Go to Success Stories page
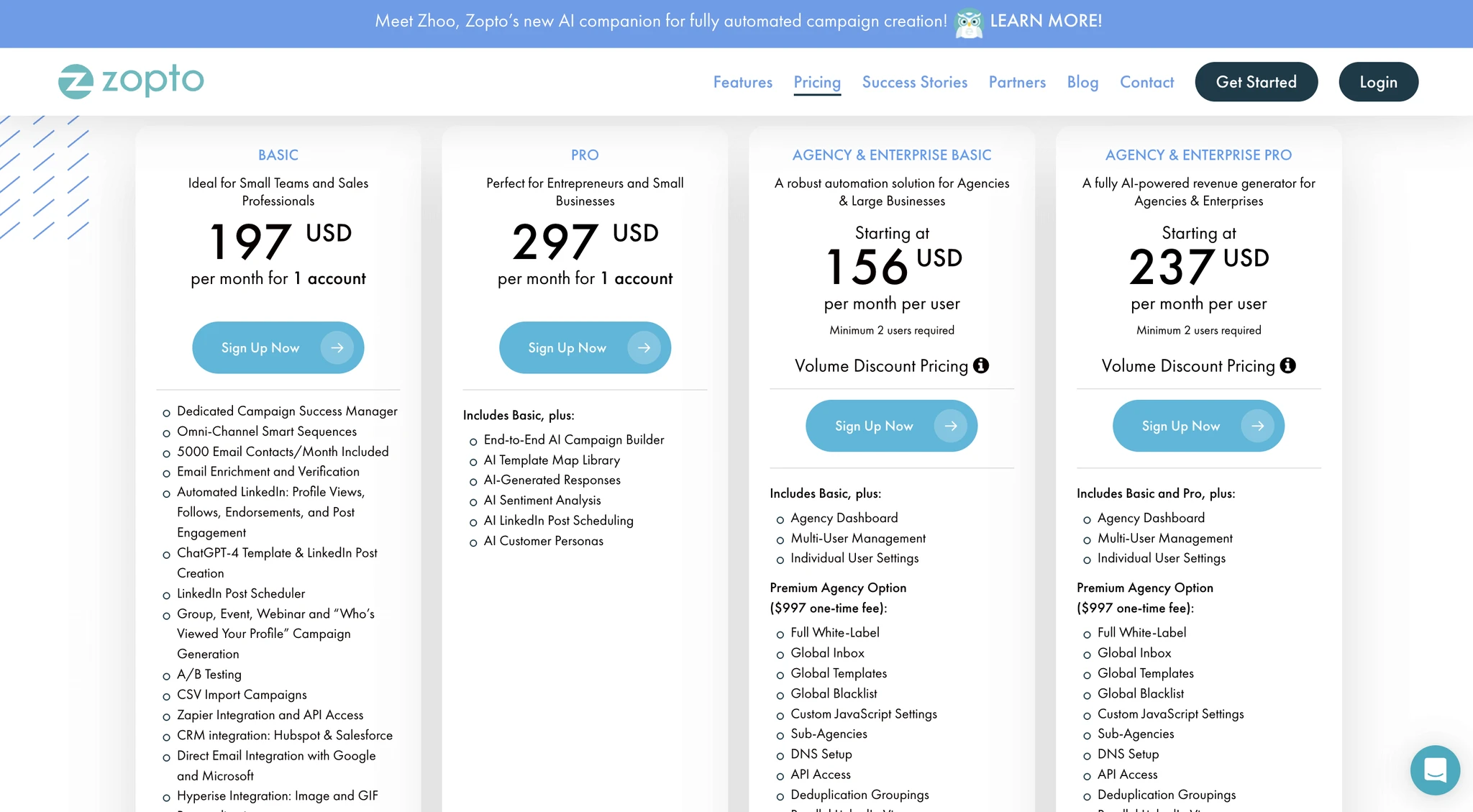1473x812 pixels. (915, 82)
